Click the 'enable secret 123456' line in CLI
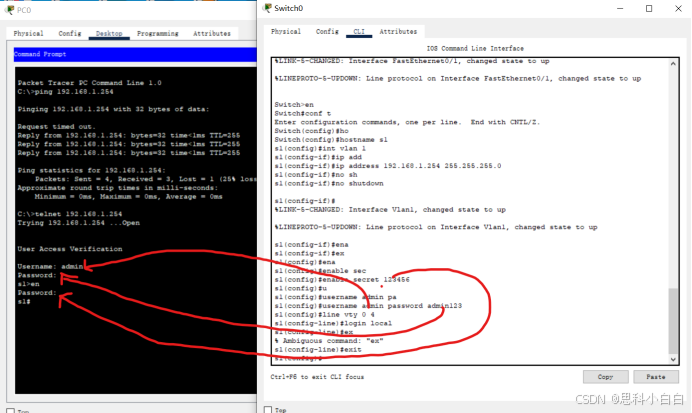692x413 pixels. point(342,280)
